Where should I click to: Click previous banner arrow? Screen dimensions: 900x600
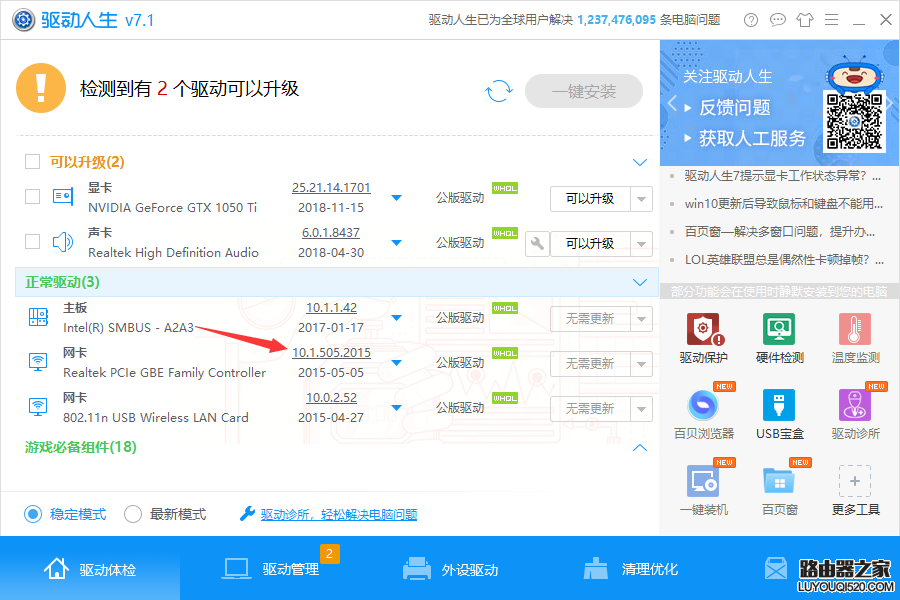coord(673,104)
